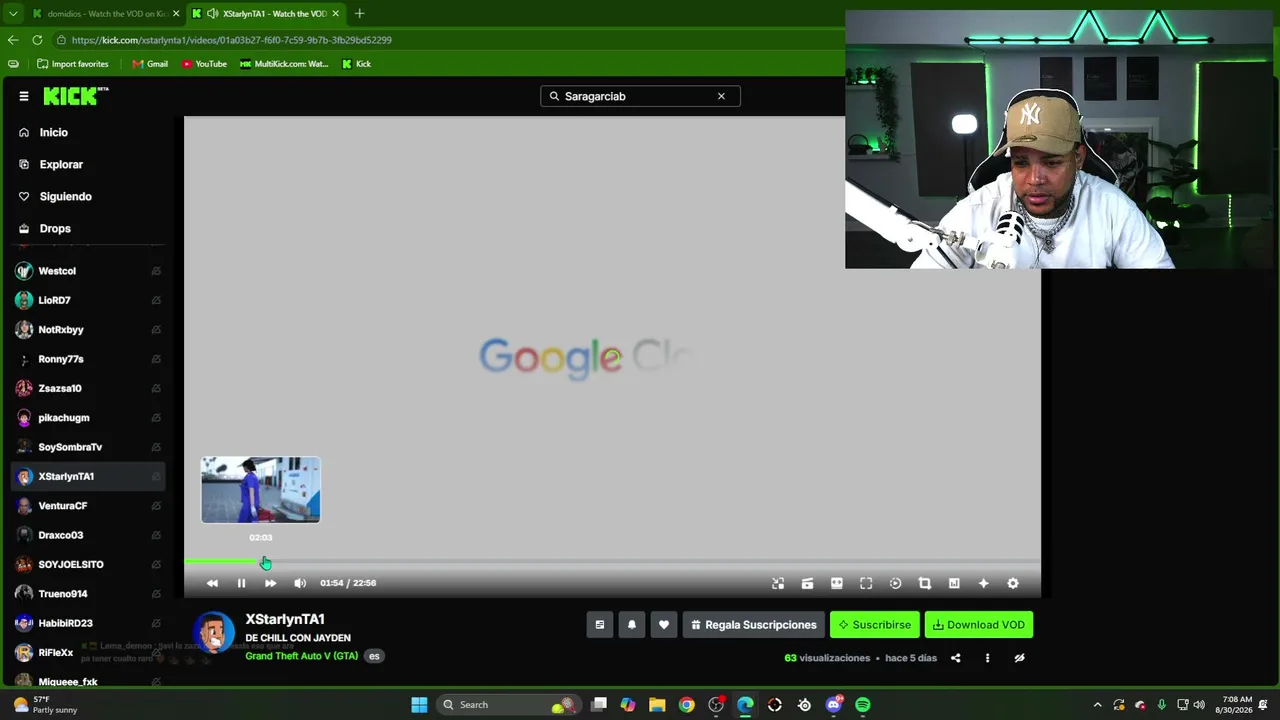The image size is (1280, 720).
Task: Open the Kick sidebar hamburger menu
Action: point(24,96)
